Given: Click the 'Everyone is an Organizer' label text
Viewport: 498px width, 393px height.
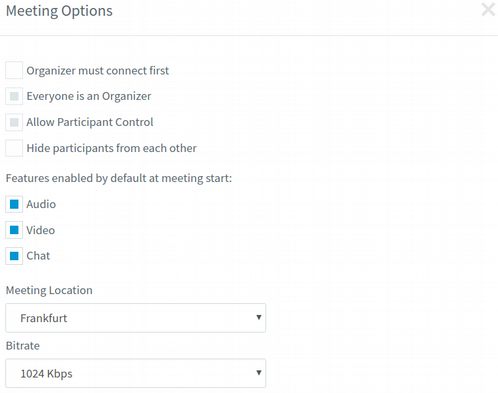Looking at the screenshot, I should point(89,96).
